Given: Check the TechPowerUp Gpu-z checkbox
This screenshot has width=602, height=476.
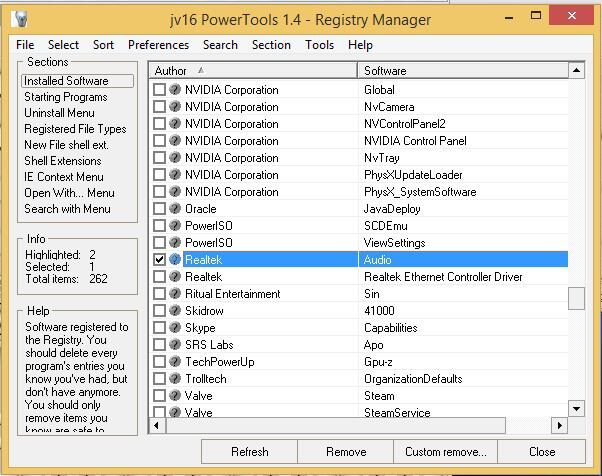Looking at the screenshot, I should [x=159, y=361].
